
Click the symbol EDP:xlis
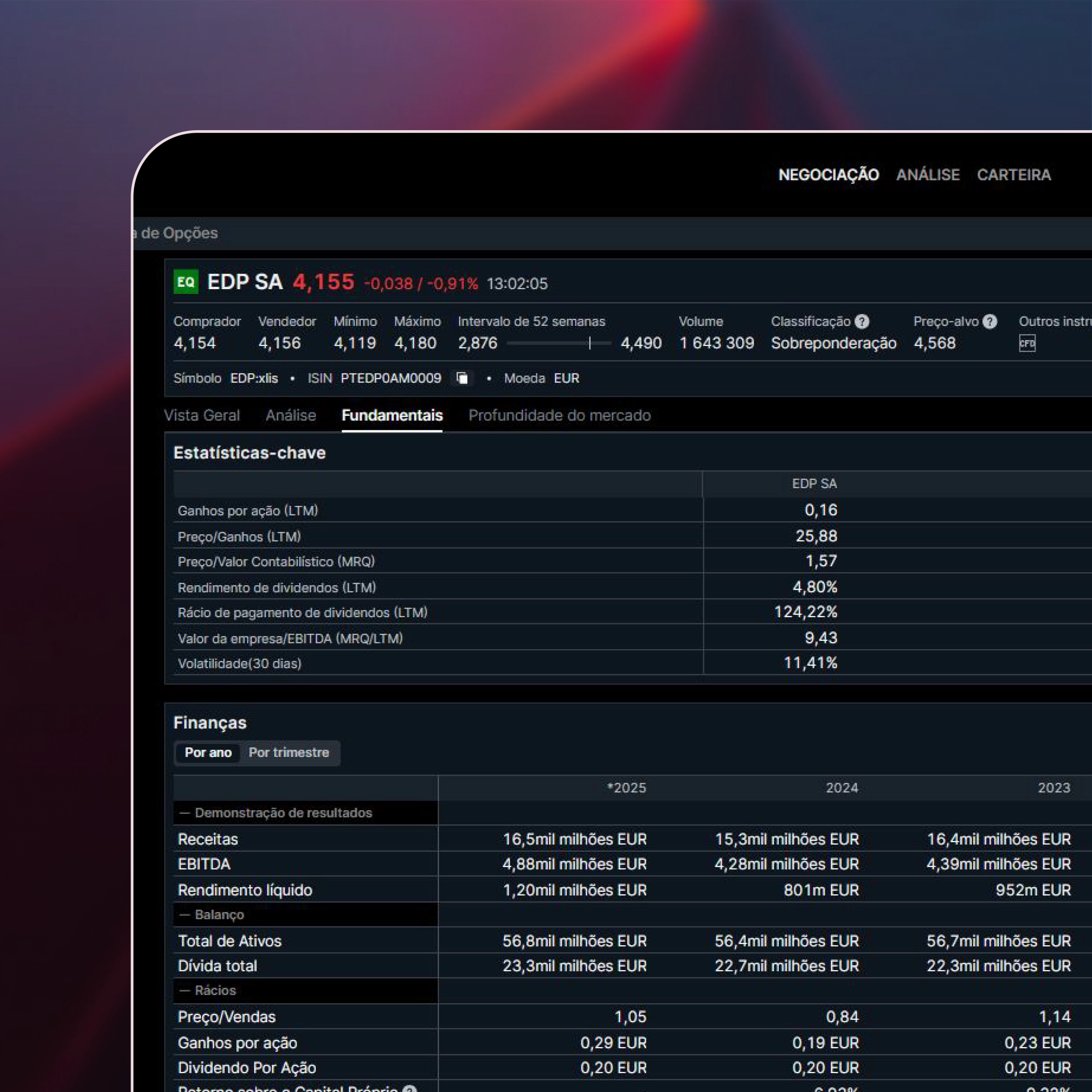(254, 378)
